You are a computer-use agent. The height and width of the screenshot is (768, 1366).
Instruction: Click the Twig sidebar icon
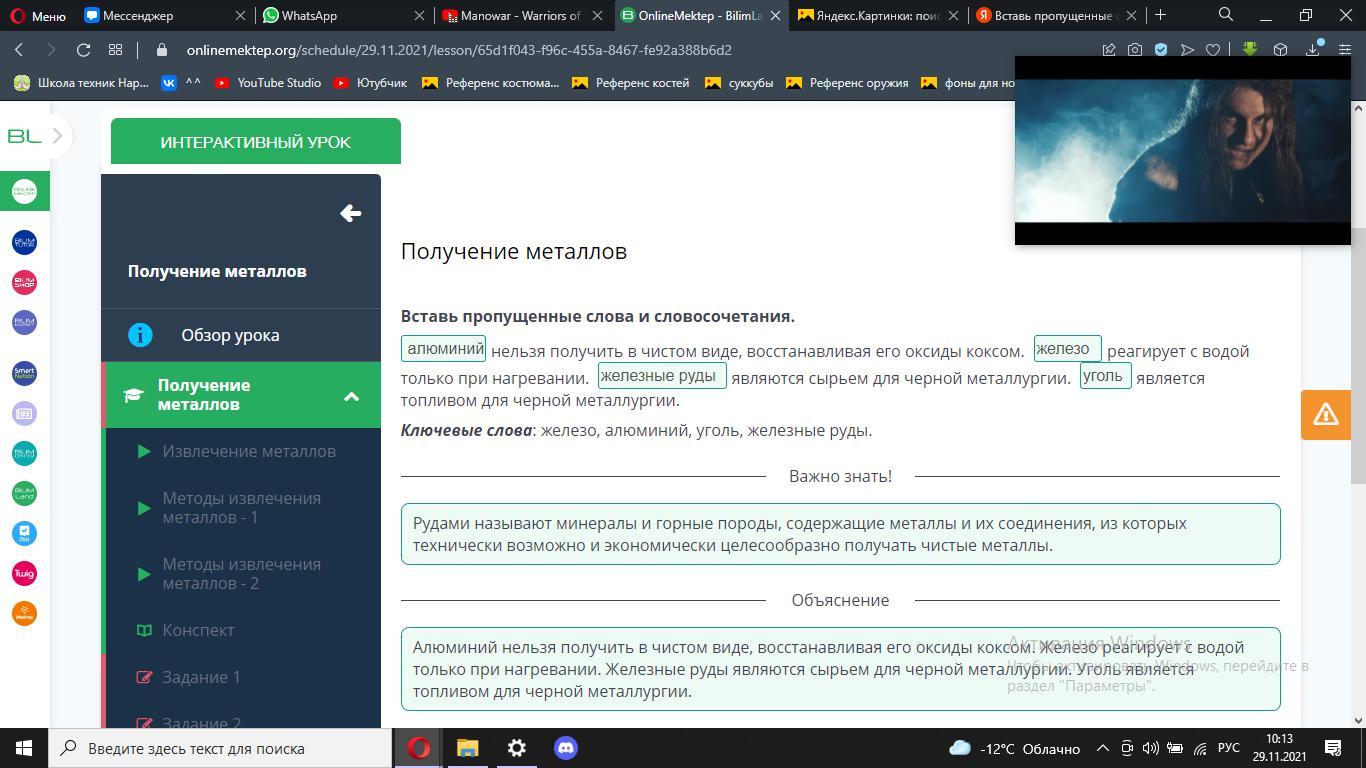[24, 573]
